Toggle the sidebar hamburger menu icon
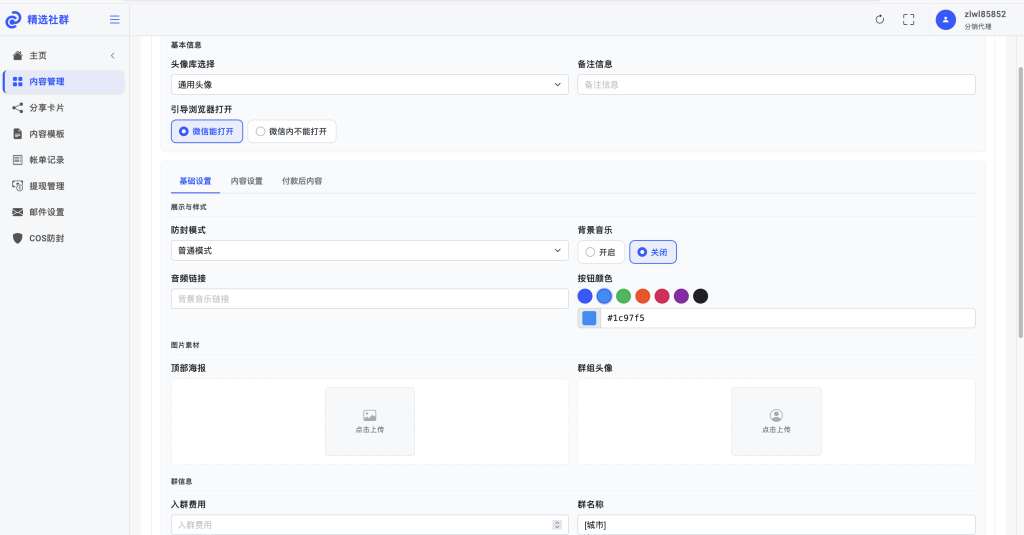The height and width of the screenshot is (535, 1024). (x=114, y=20)
